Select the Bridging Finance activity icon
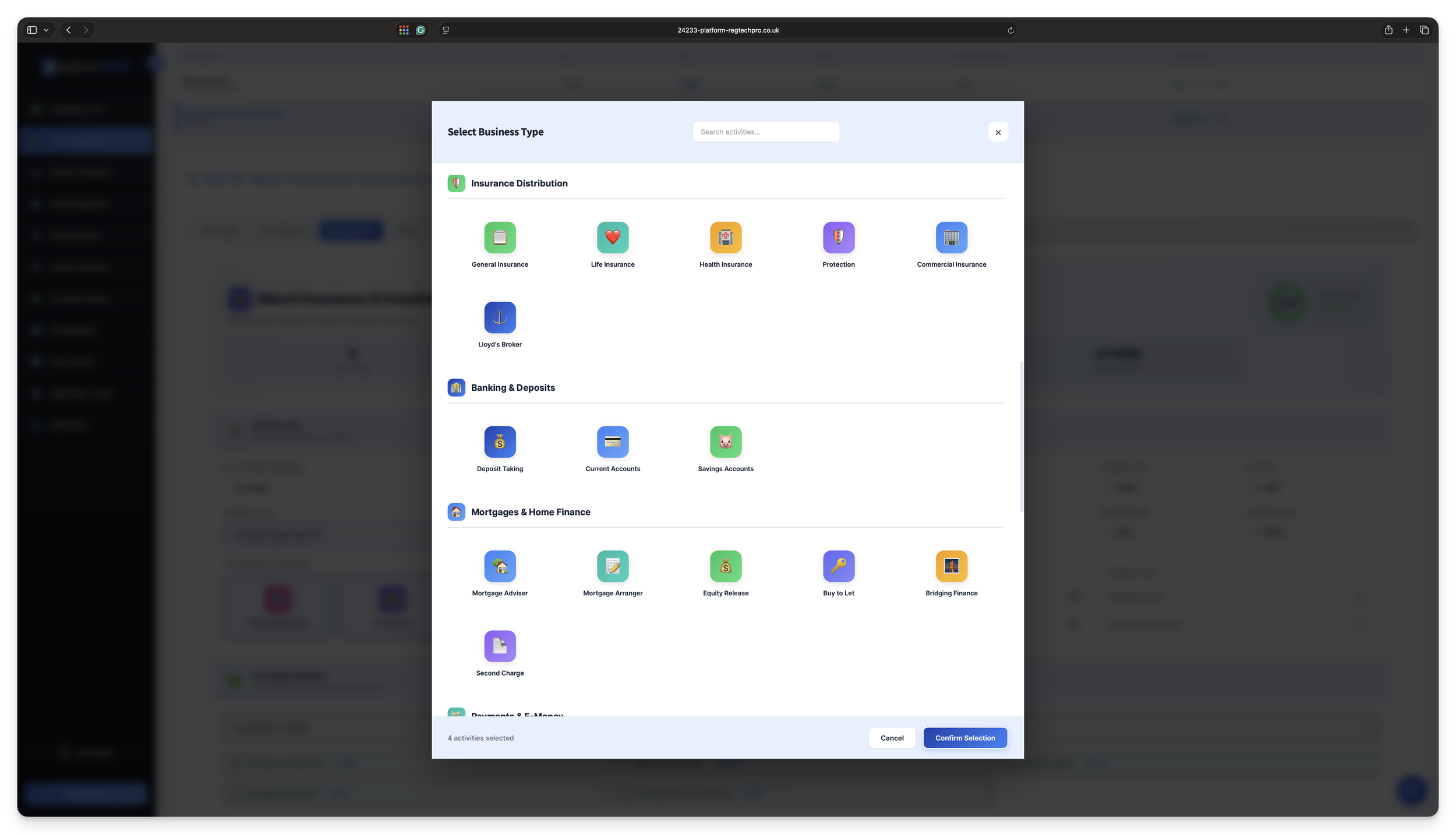The width and height of the screenshot is (1456, 834). (x=950, y=566)
